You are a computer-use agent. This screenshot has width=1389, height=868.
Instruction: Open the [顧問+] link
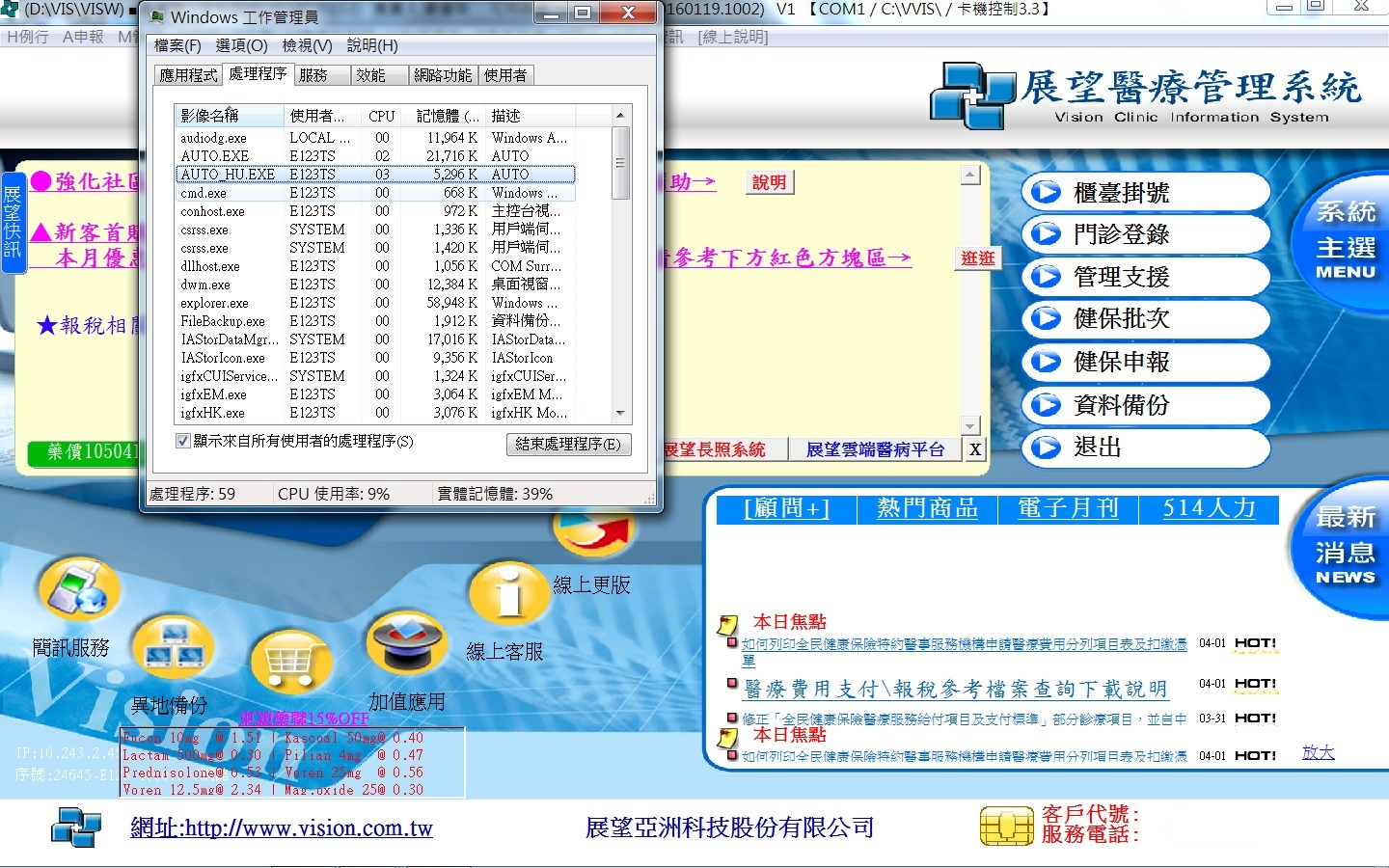pos(786,508)
